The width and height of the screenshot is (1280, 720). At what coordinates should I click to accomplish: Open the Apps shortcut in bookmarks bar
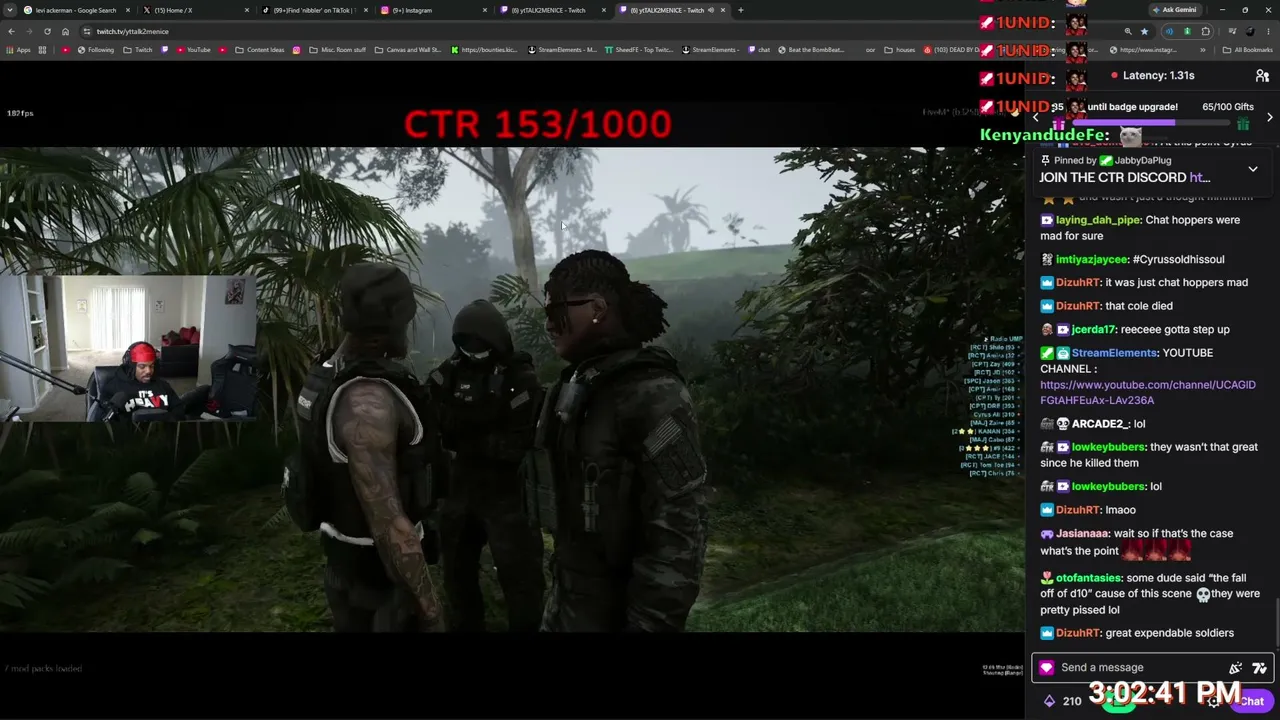(x=18, y=50)
